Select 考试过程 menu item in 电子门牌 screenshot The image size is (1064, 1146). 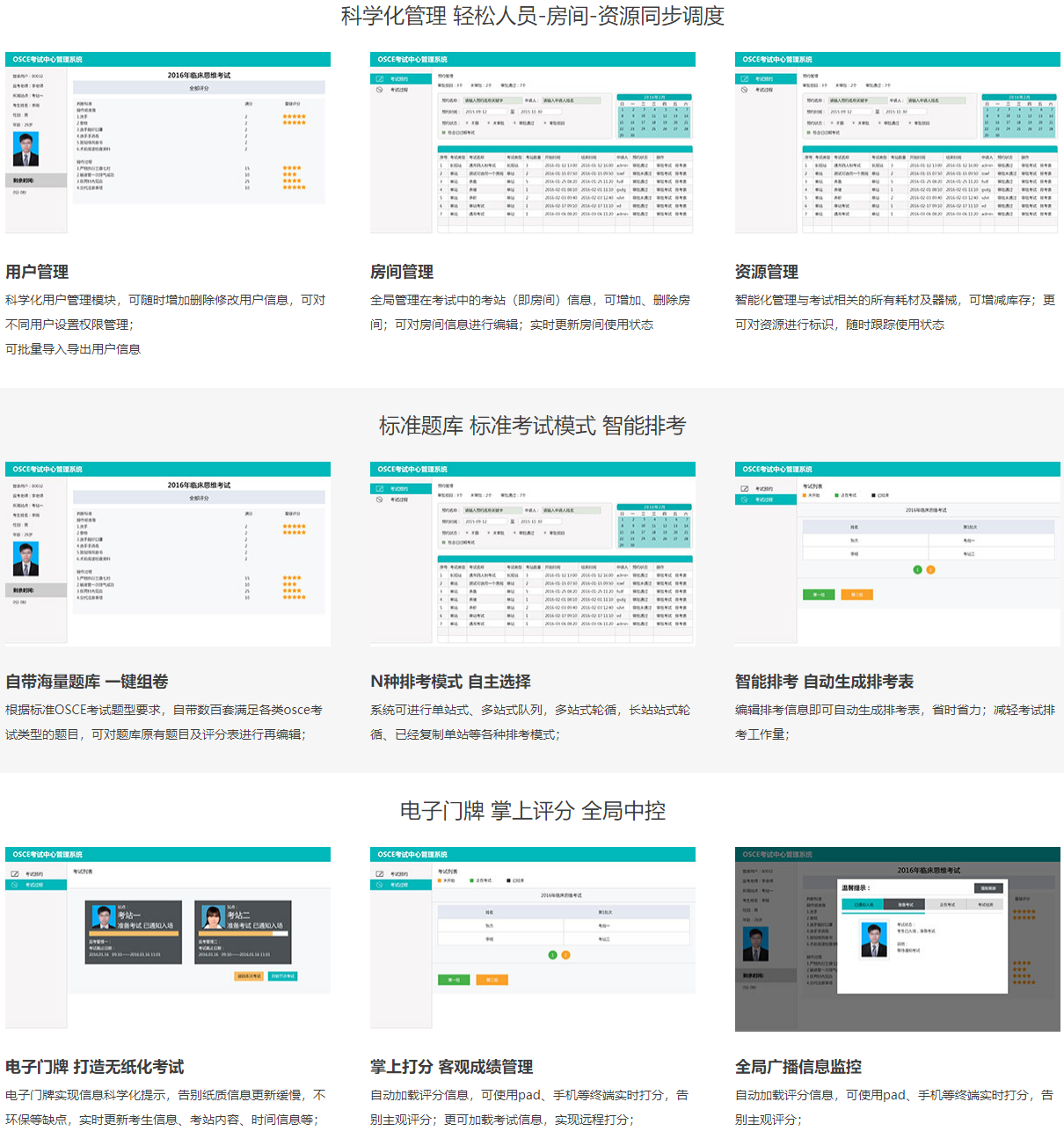point(35,885)
